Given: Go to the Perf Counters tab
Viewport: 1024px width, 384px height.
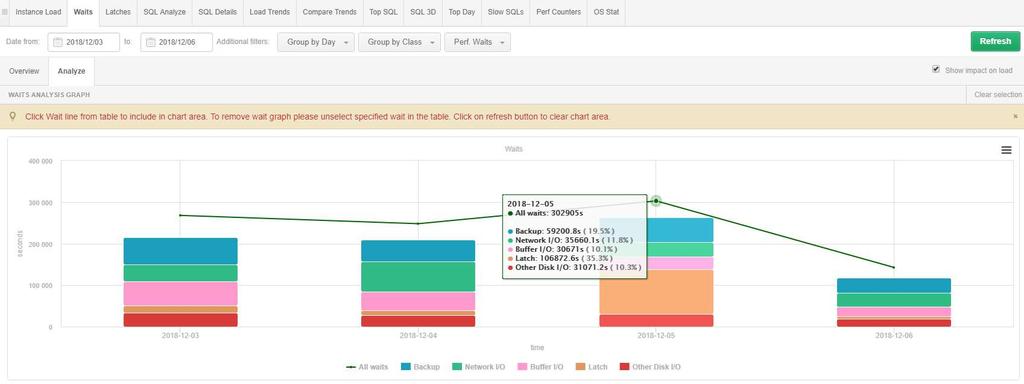Looking at the screenshot, I should click(x=558, y=12).
